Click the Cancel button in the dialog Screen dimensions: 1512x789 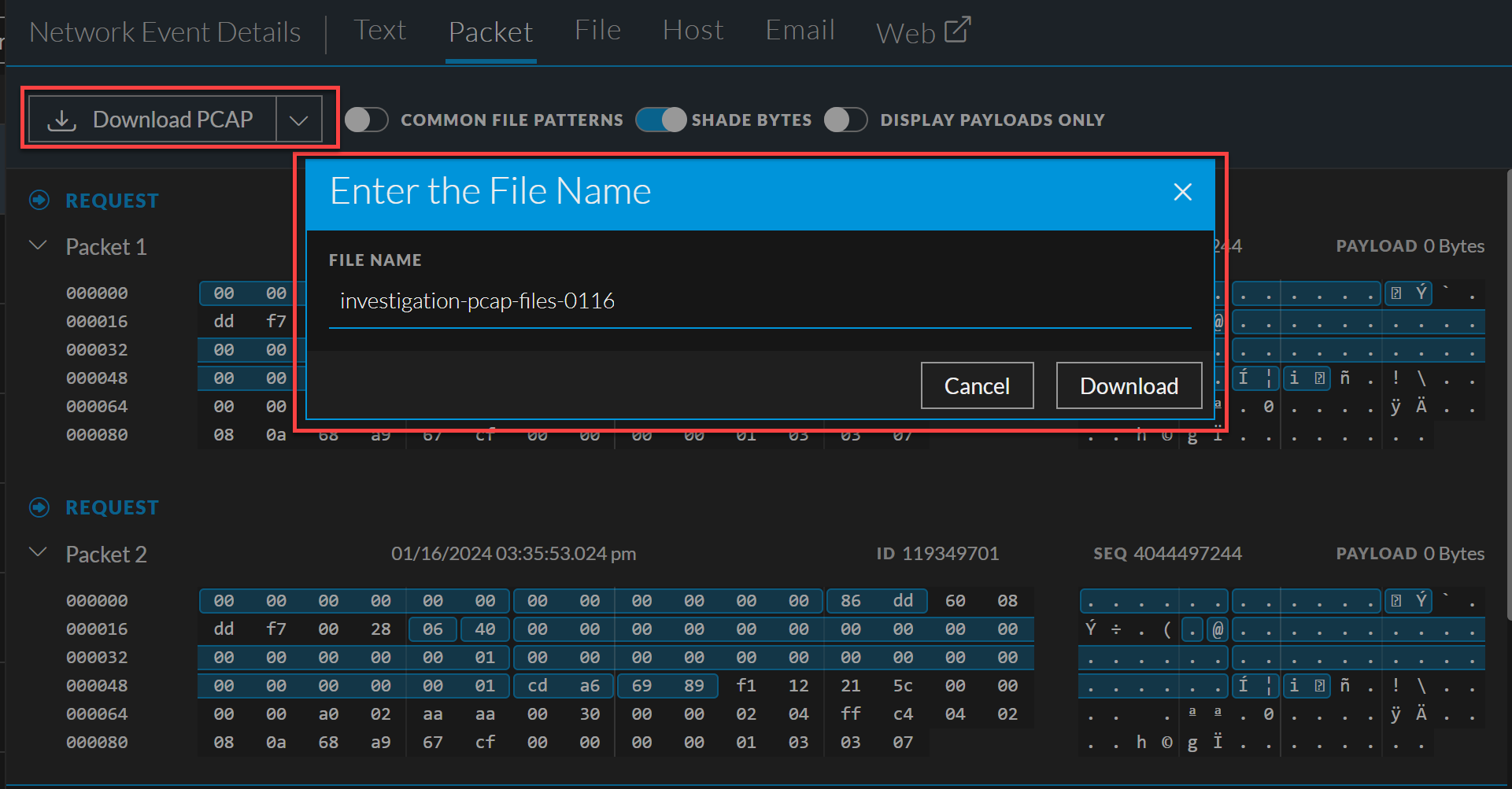point(977,385)
